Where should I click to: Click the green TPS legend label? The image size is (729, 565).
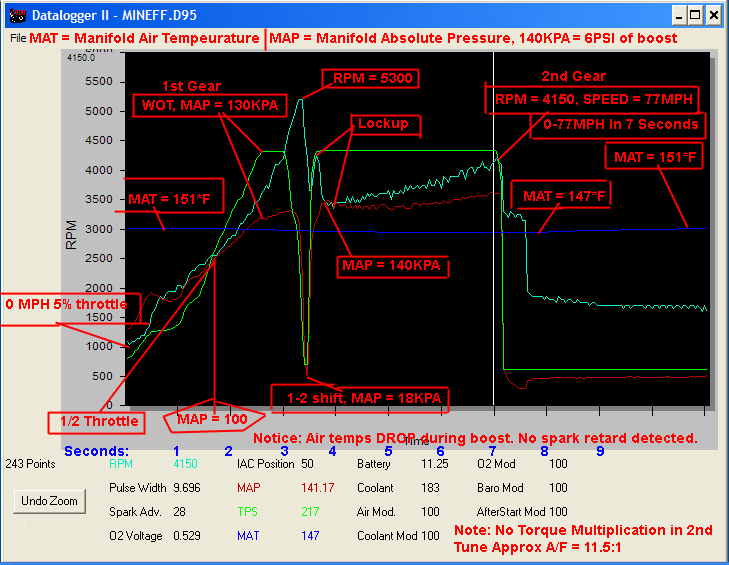[x=247, y=512]
